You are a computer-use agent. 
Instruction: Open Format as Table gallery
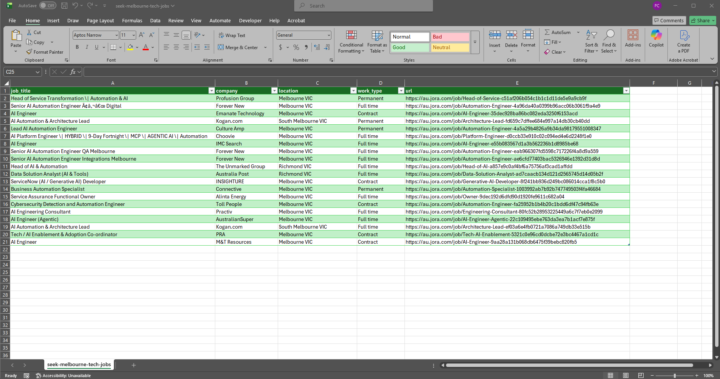click(x=377, y=42)
